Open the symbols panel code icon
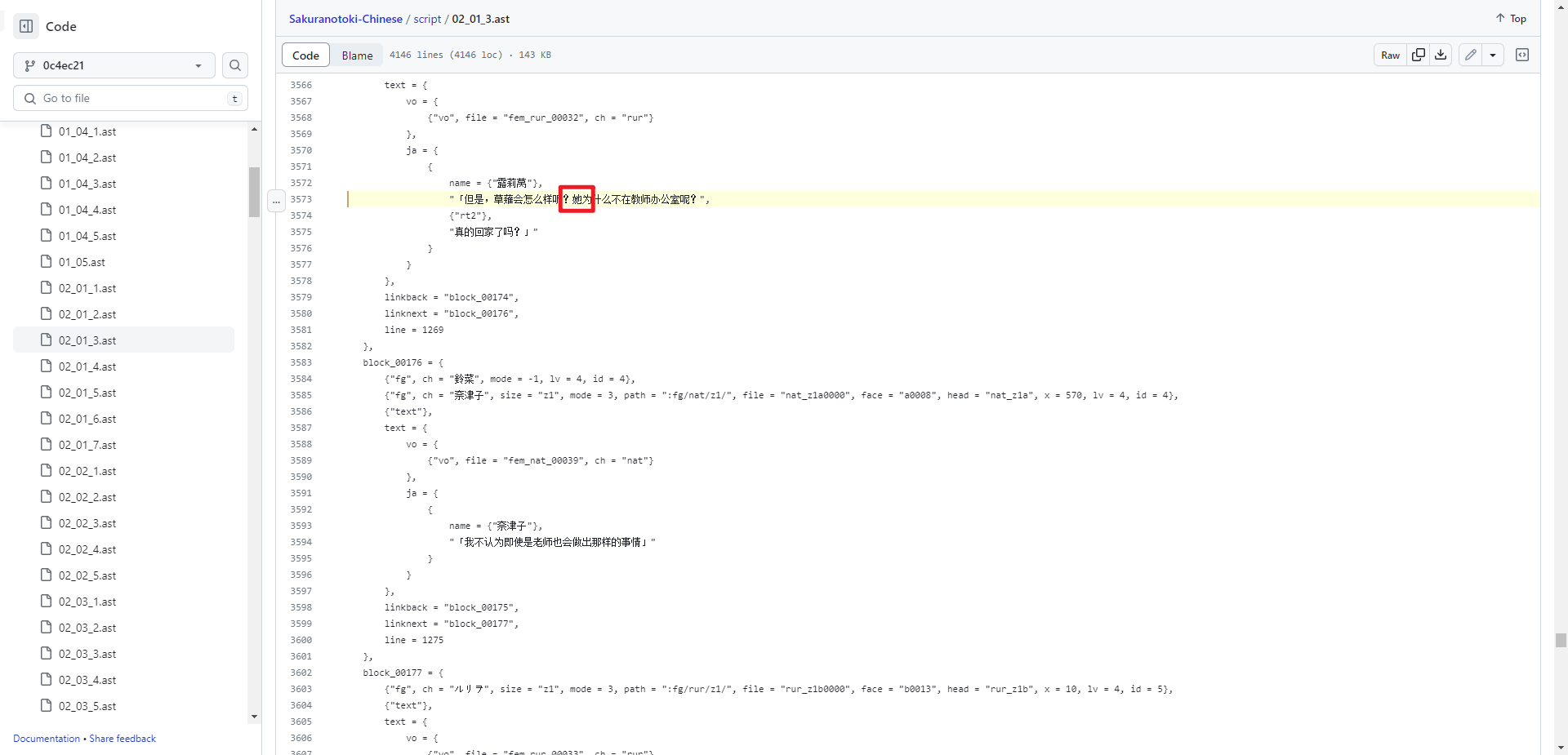 (1524, 55)
